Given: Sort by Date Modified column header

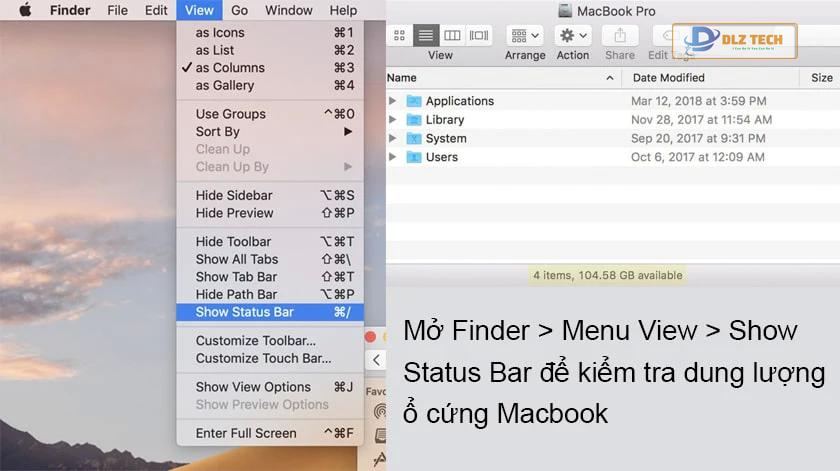Looking at the screenshot, I should [710, 78].
